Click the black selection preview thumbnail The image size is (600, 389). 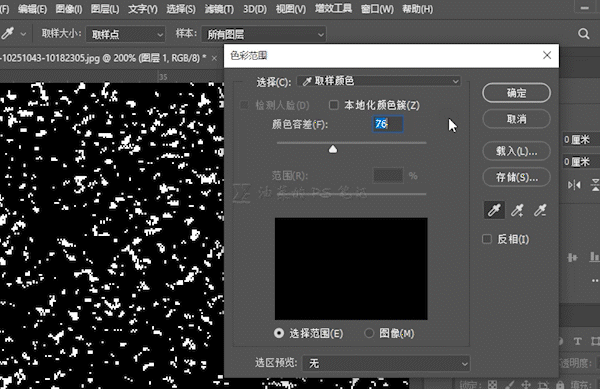[x=351, y=269]
